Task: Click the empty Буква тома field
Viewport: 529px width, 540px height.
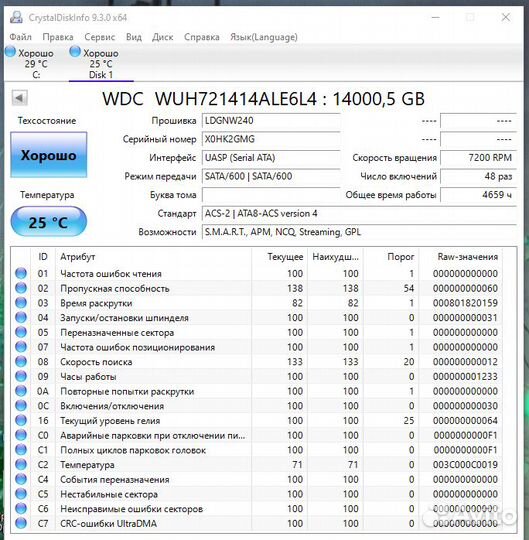Action: (x=271, y=195)
